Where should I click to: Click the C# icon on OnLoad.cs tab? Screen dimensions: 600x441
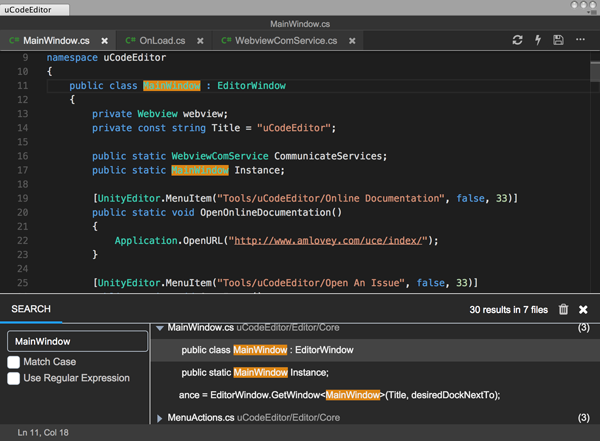[130, 40]
